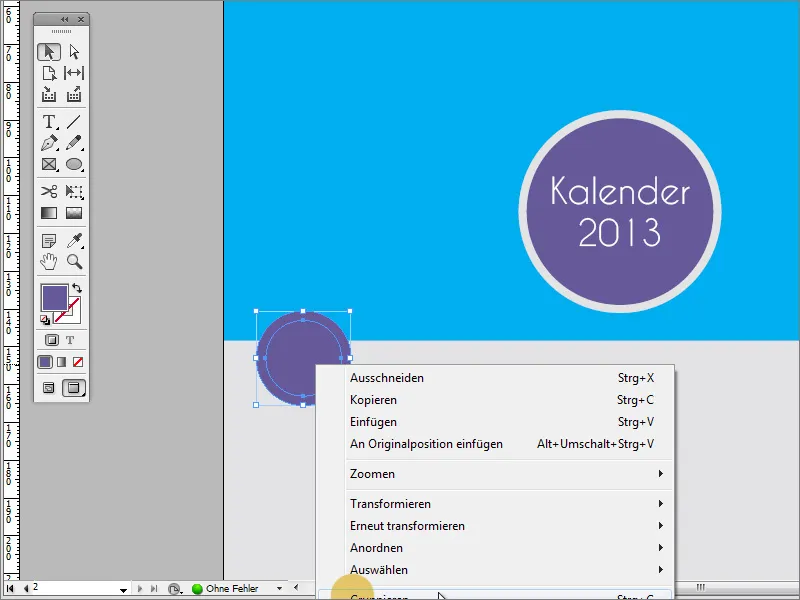Select the Selection tool (black arrow)
The image size is (800, 600).
coord(49,52)
